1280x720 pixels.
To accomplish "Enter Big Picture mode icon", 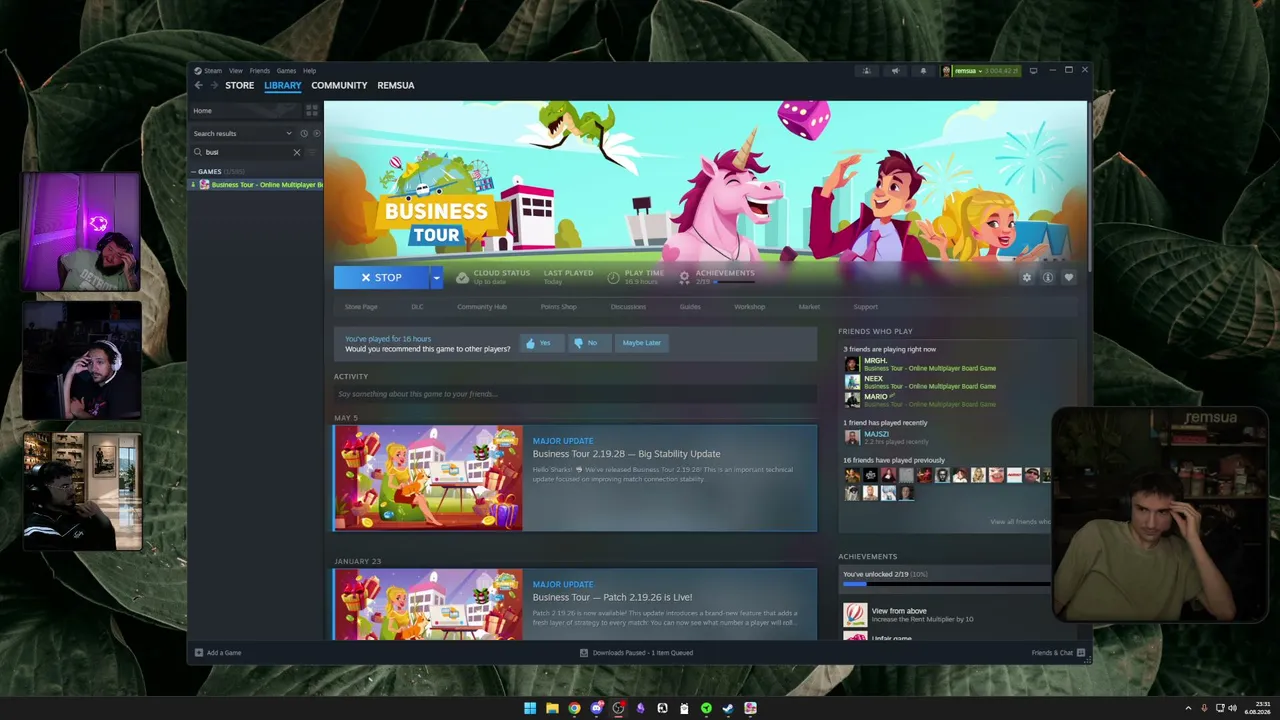I will pyautogui.click(x=1033, y=71).
